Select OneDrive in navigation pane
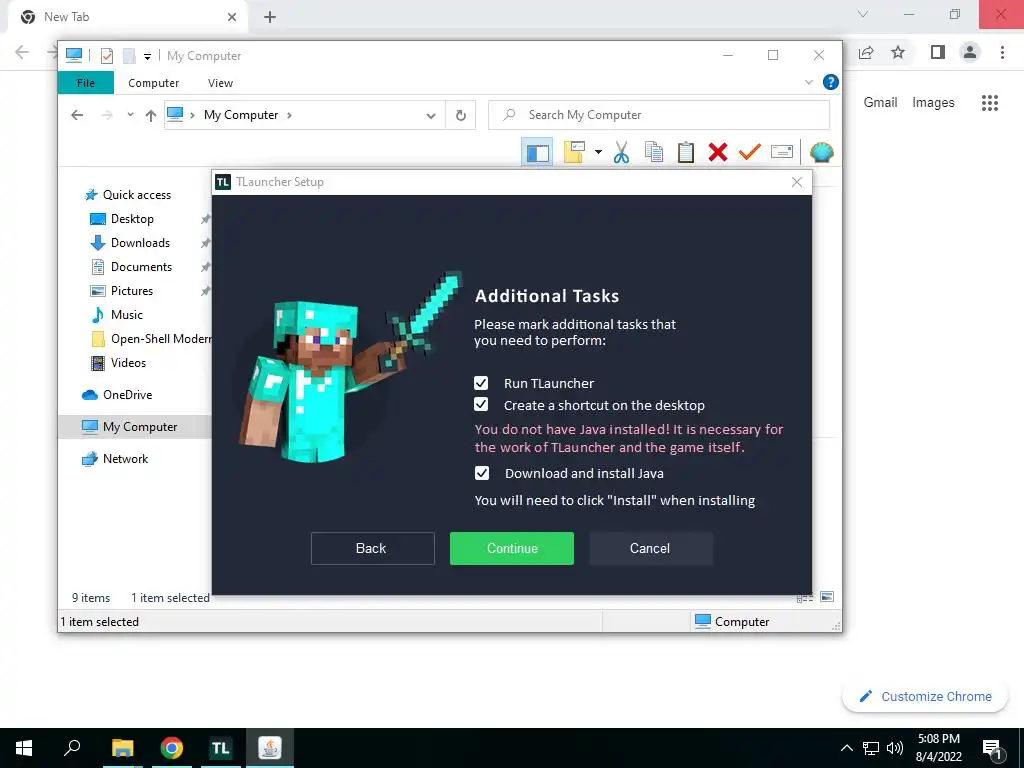This screenshot has height=768, width=1024. [x=127, y=395]
